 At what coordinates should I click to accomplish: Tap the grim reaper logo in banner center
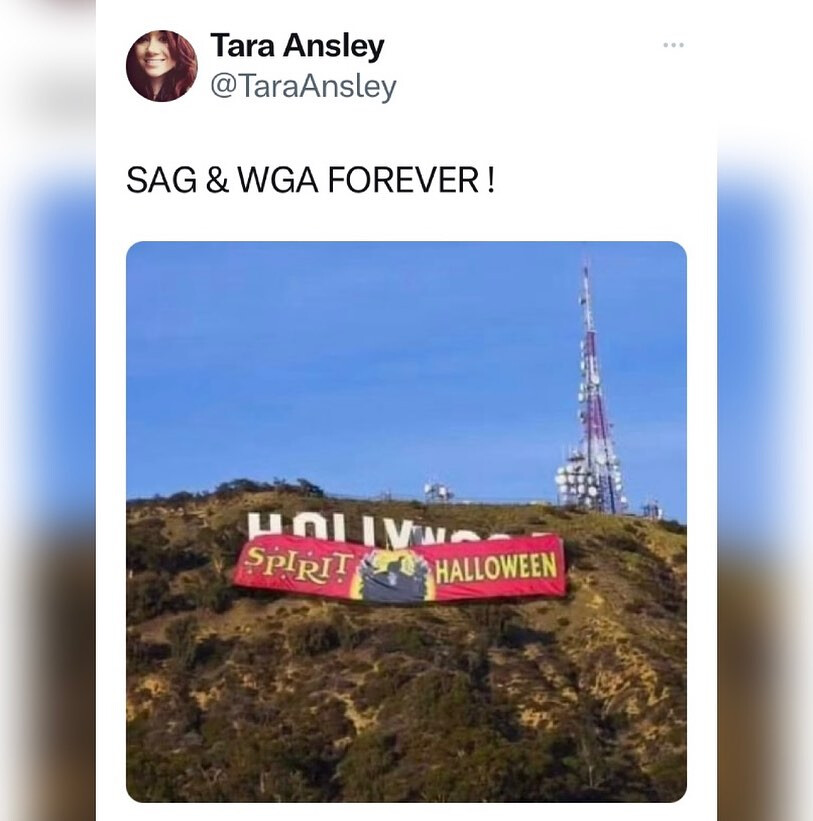[x=393, y=577]
